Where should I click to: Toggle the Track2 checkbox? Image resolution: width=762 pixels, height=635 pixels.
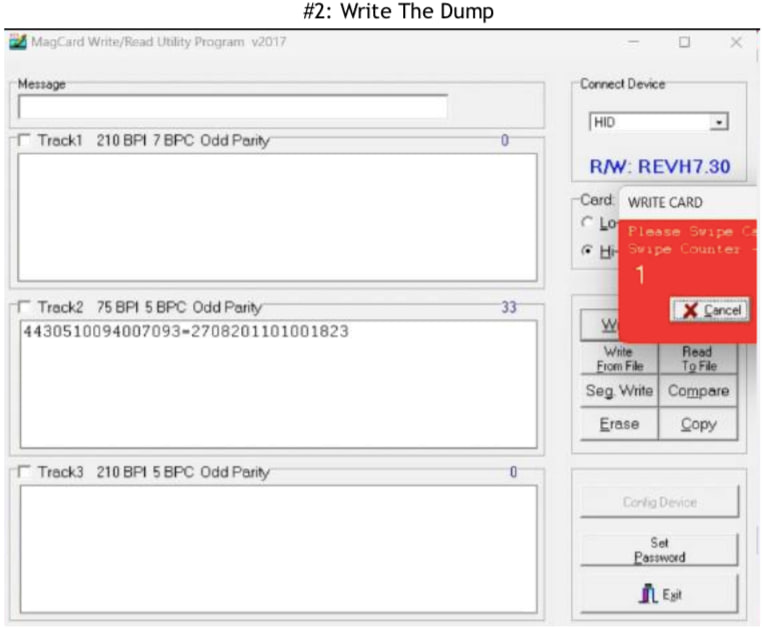(25, 308)
